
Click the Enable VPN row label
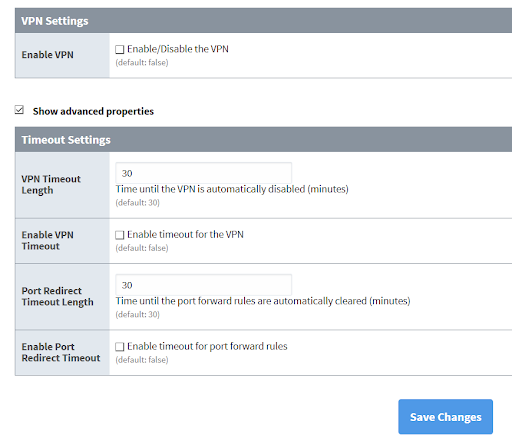pos(48,55)
